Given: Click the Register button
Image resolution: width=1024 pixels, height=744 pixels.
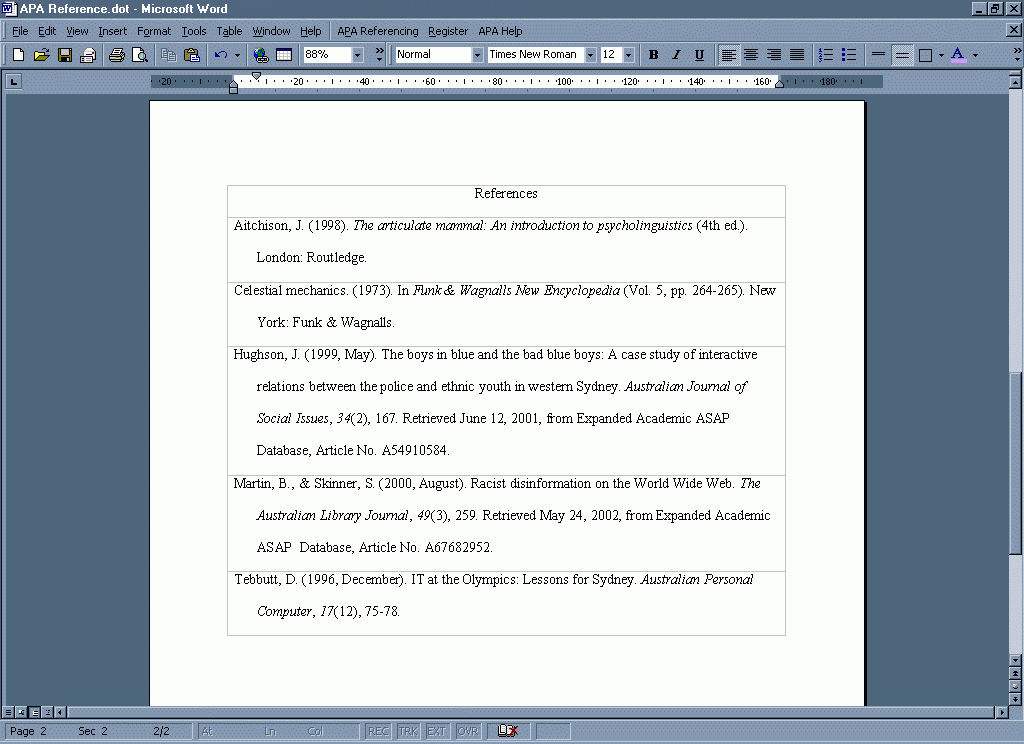Looking at the screenshot, I should point(447,31).
